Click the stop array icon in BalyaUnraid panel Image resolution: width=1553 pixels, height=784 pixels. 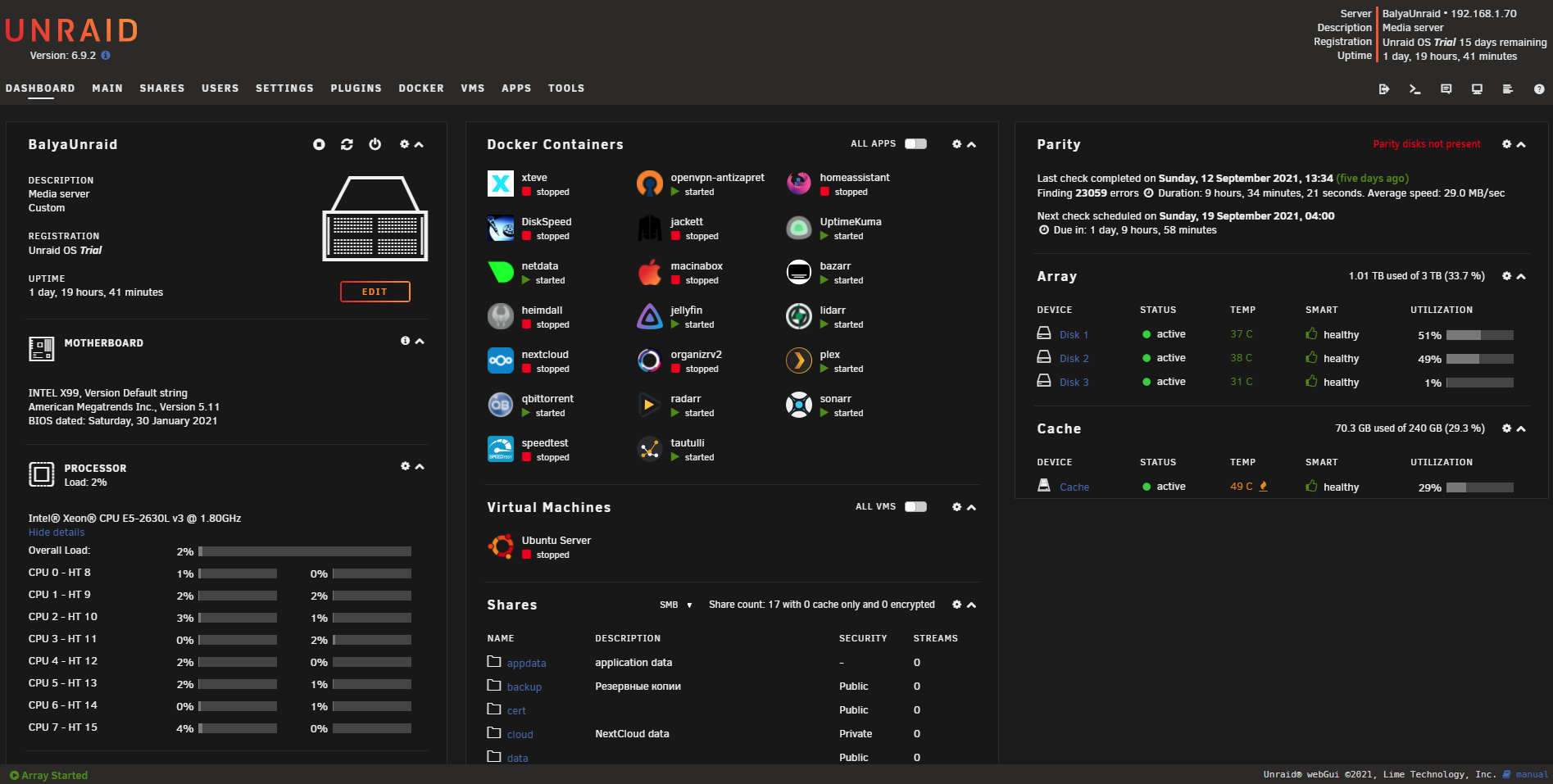pyautogui.click(x=319, y=144)
